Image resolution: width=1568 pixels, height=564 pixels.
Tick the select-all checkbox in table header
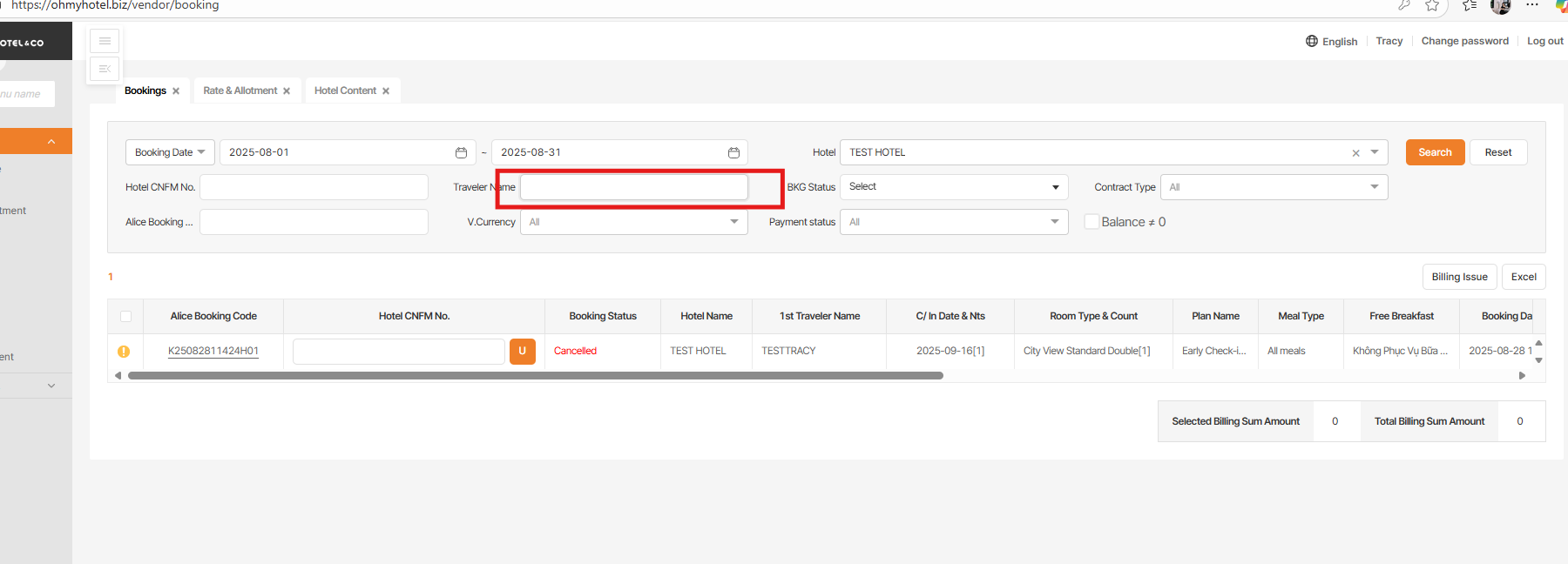pyautogui.click(x=126, y=317)
